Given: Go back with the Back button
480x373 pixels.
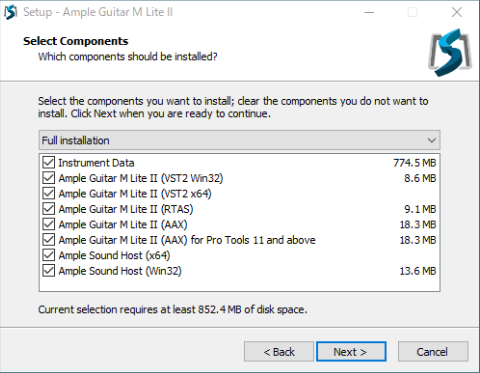Looking at the screenshot, I should pos(279,351).
